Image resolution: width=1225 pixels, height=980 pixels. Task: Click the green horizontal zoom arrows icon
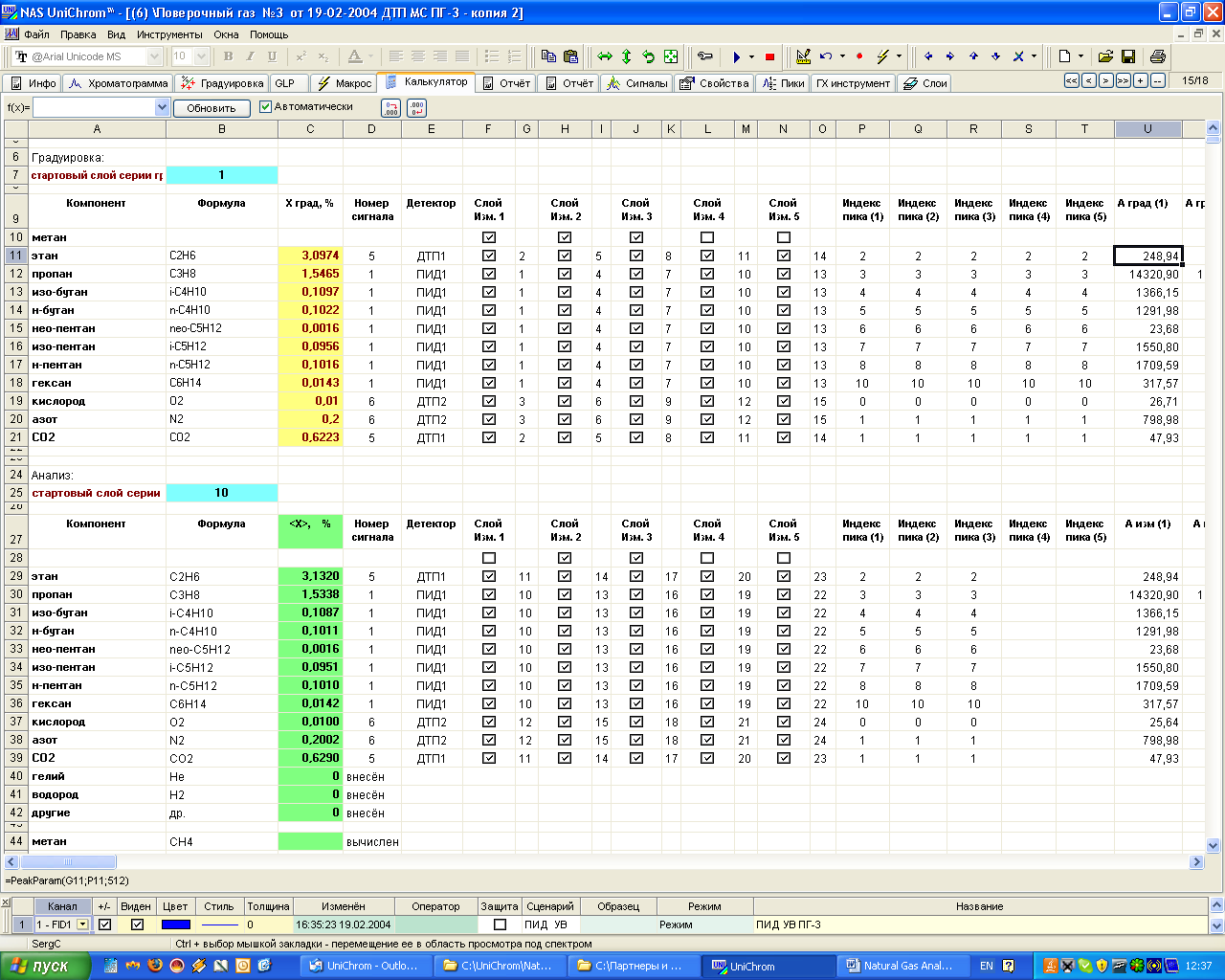[605, 56]
